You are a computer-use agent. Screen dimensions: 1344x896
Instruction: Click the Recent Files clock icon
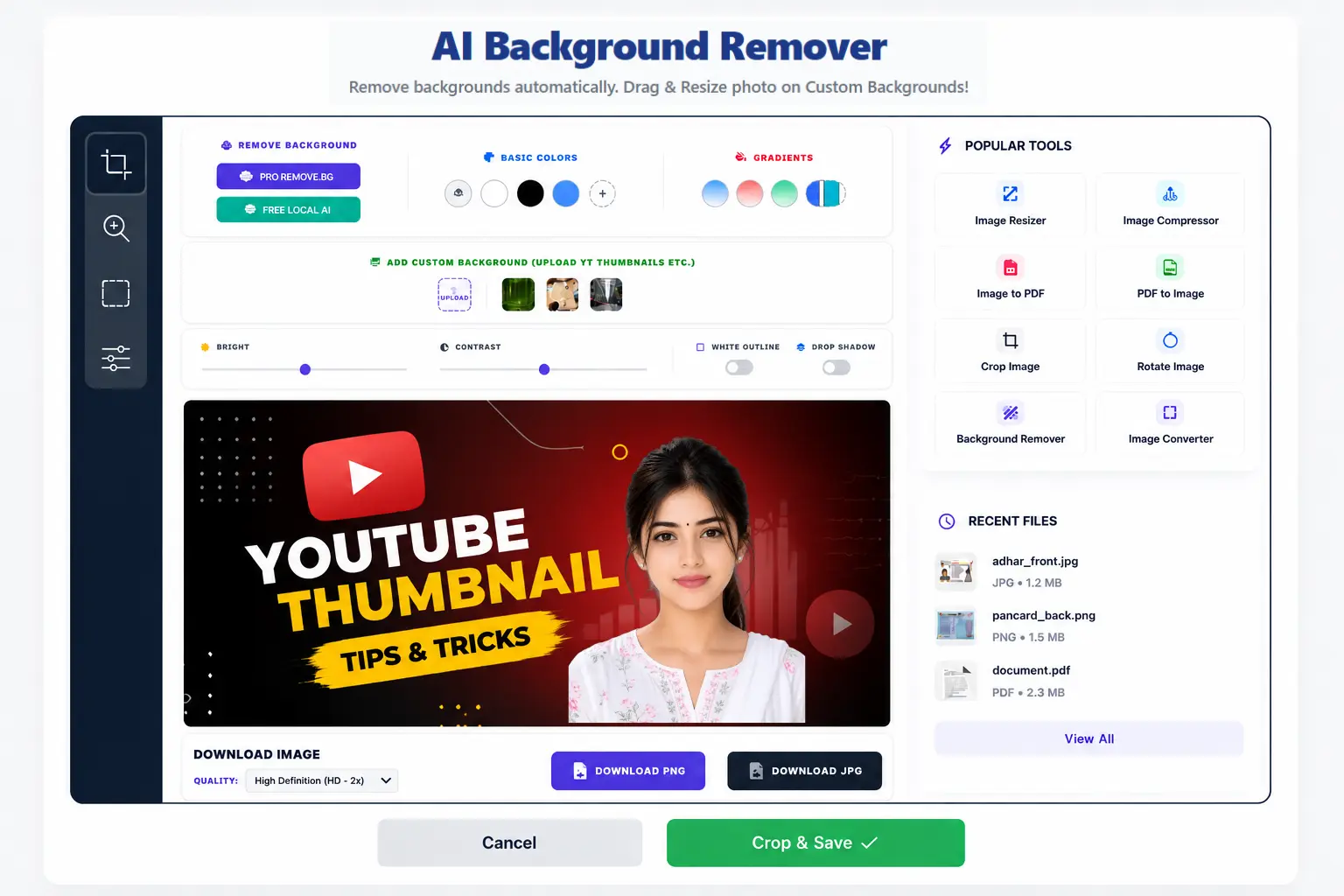[947, 521]
